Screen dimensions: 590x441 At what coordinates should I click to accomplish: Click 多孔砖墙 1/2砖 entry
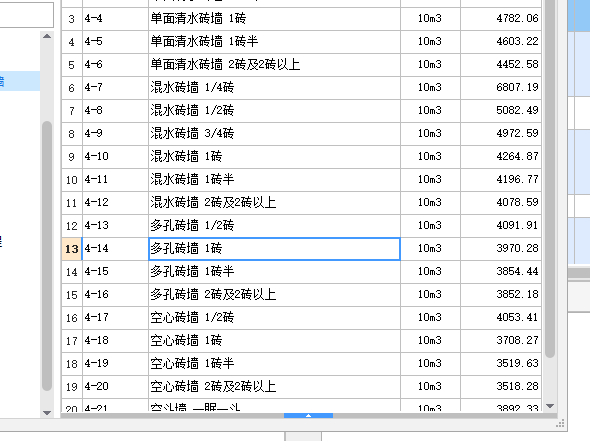click(x=274, y=225)
